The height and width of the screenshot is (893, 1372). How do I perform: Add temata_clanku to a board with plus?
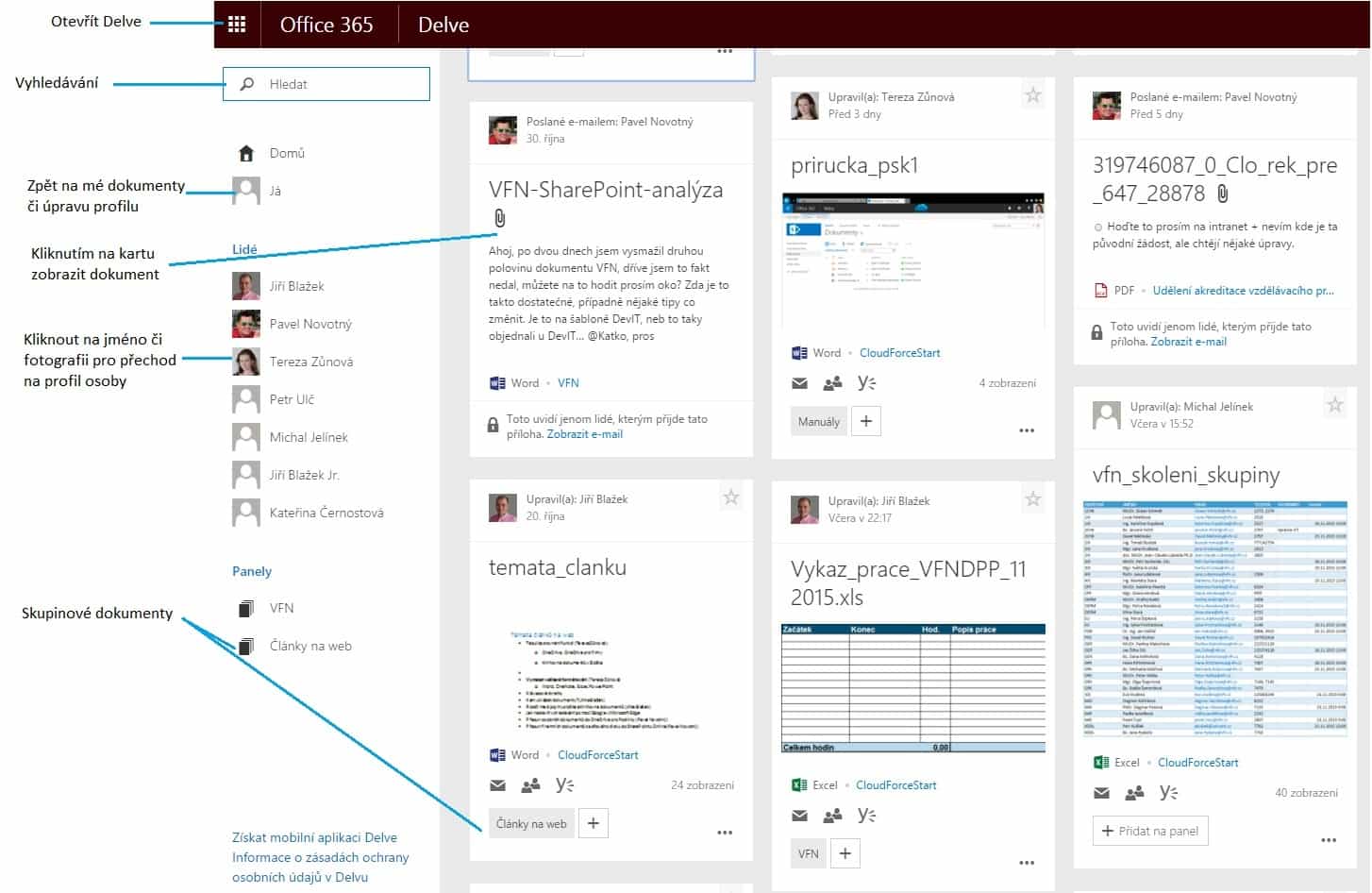(593, 823)
